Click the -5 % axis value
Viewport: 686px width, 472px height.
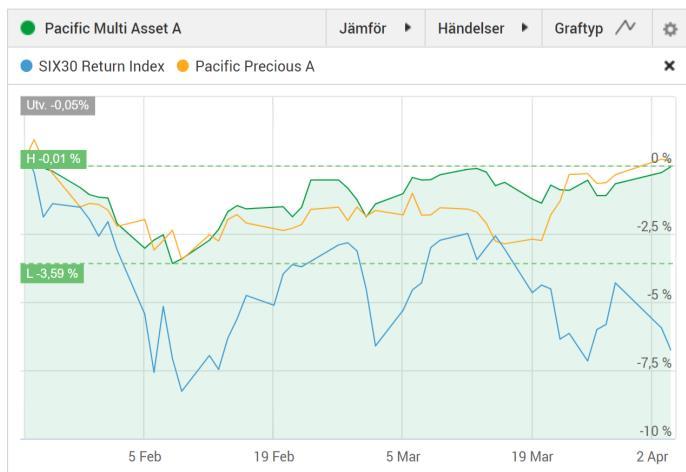tap(659, 295)
